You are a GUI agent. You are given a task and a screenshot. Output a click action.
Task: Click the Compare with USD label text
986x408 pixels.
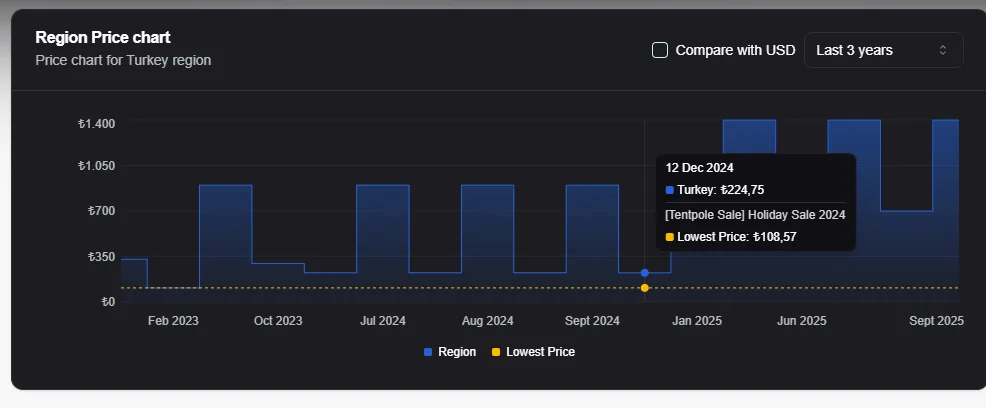pos(735,50)
